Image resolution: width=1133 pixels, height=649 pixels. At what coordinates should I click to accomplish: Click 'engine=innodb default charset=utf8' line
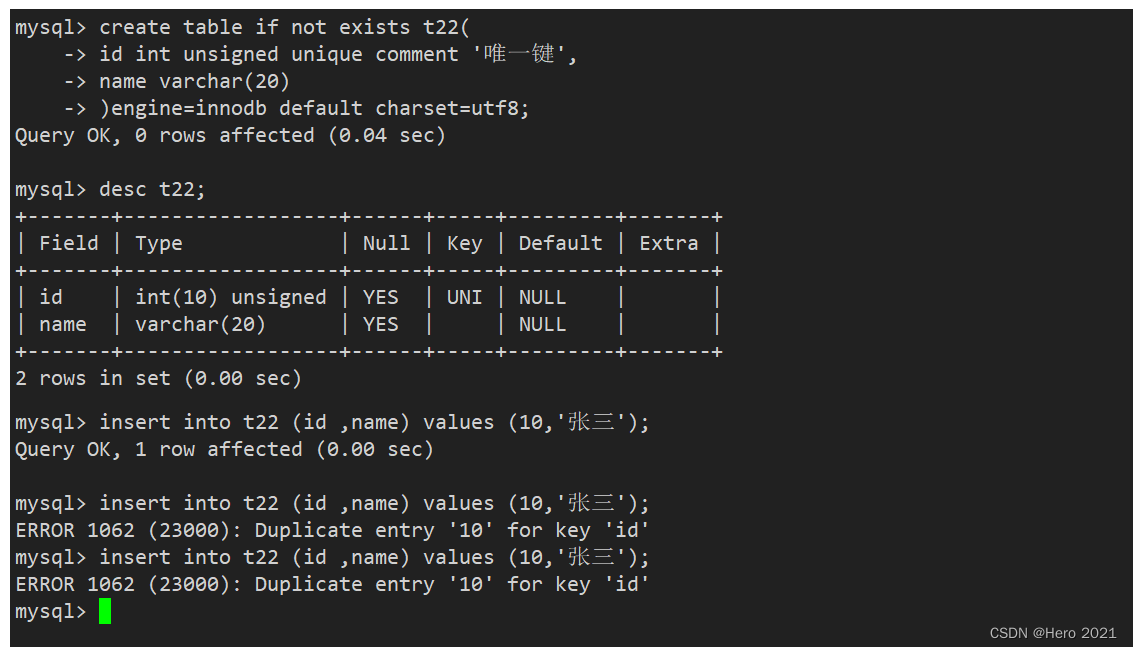point(314,108)
